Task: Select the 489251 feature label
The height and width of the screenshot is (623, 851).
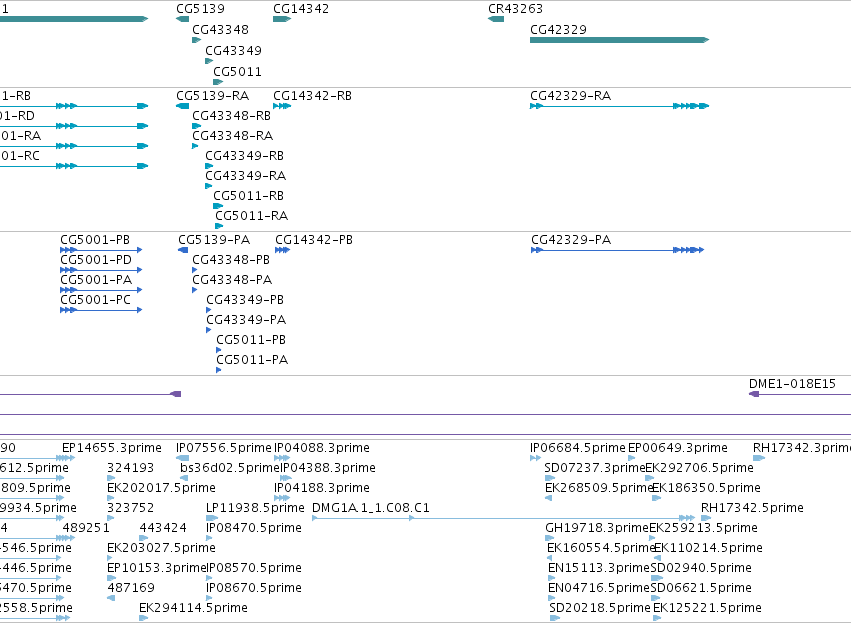Action: click(86, 528)
